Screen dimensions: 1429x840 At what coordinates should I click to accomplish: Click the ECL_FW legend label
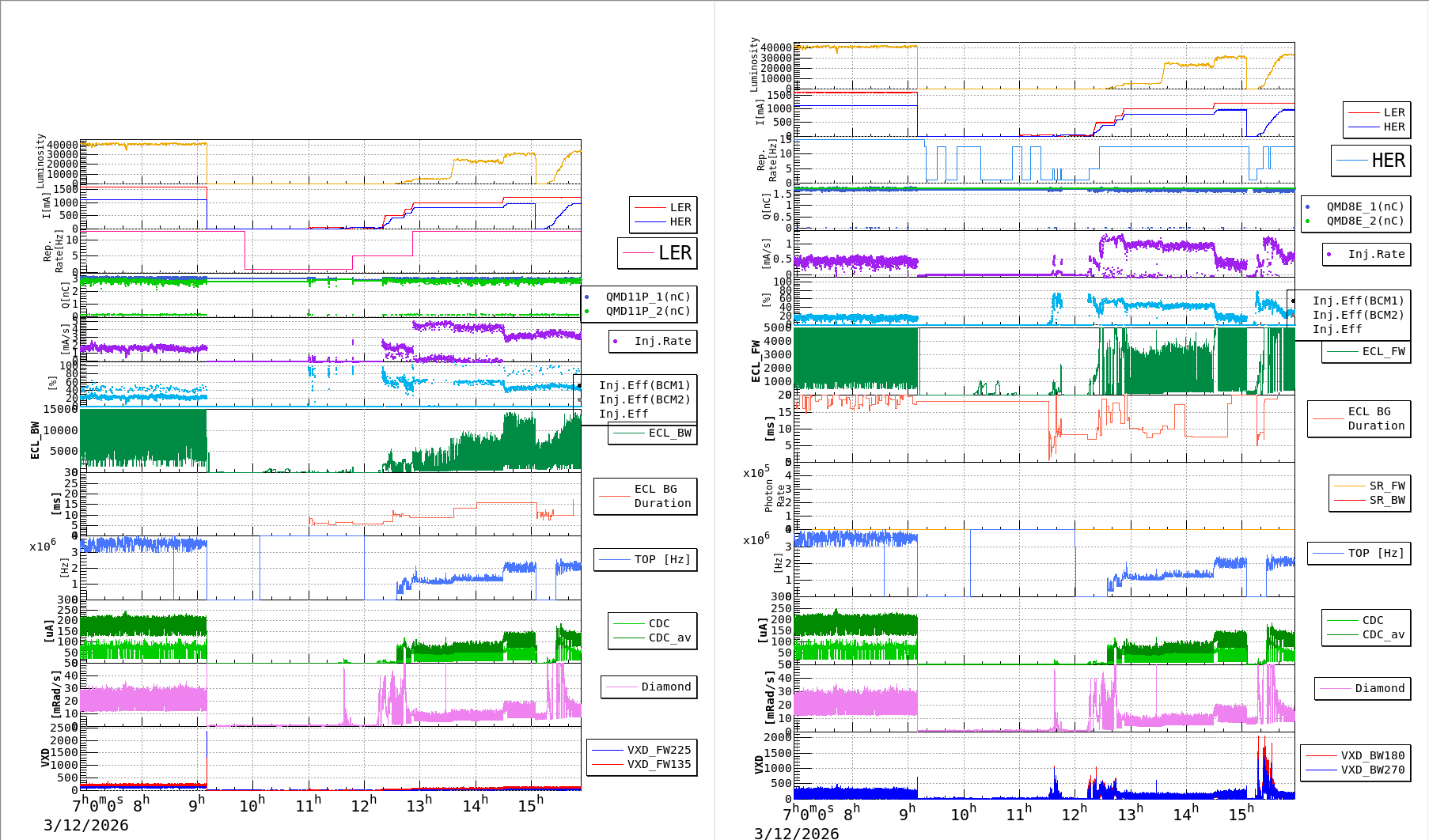click(x=1383, y=351)
